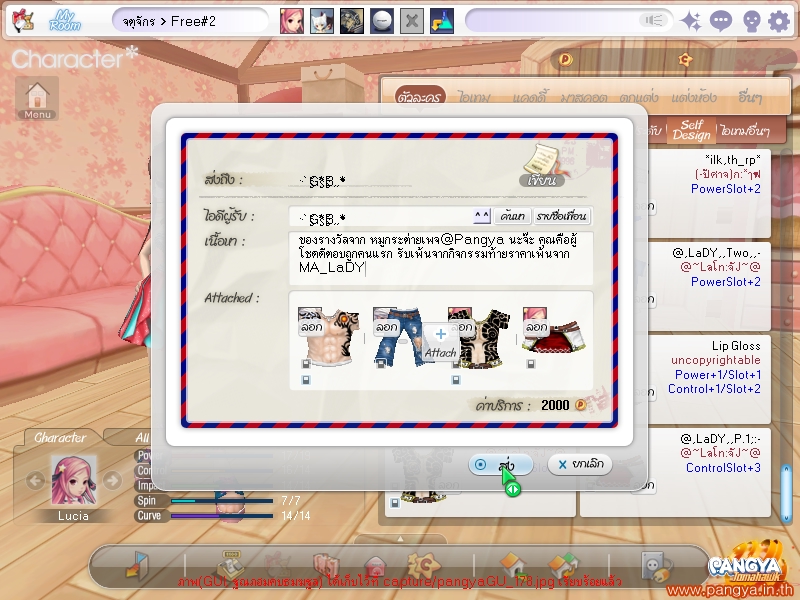Click the send mail button

click(500, 465)
